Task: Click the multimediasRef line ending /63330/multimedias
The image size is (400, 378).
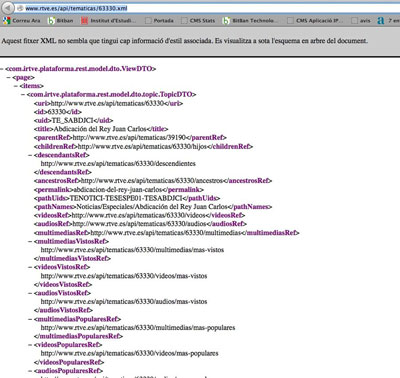Action: tap(166, 233)
